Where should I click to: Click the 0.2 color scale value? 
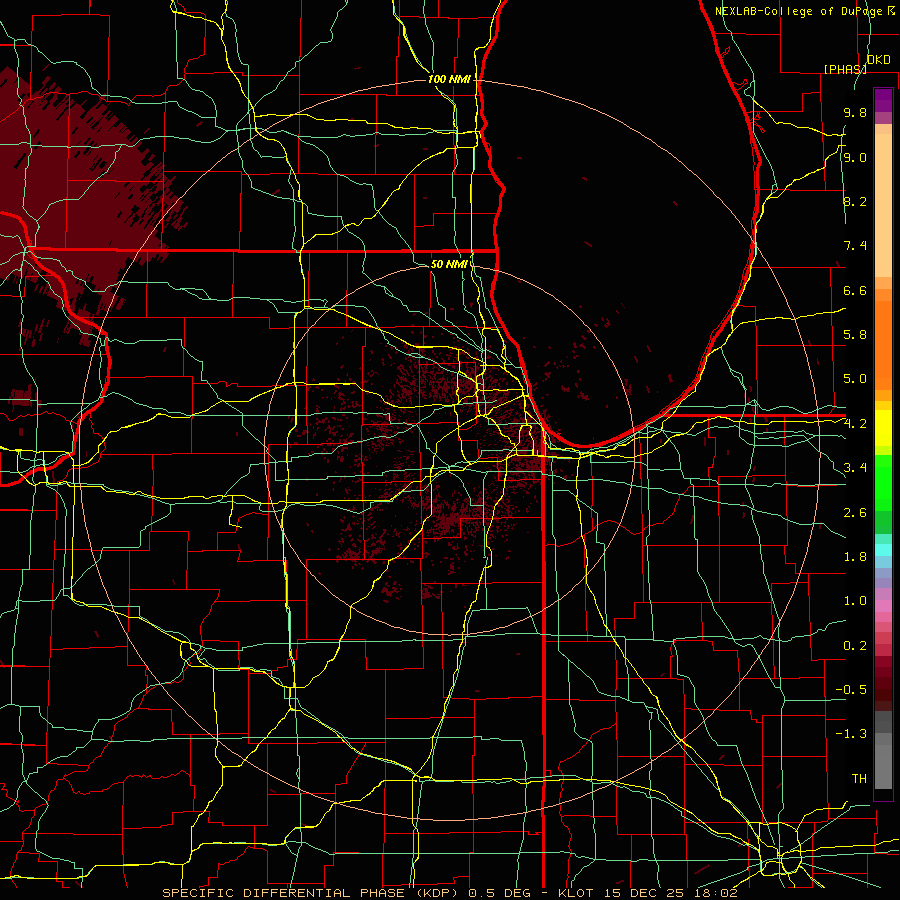855,646
